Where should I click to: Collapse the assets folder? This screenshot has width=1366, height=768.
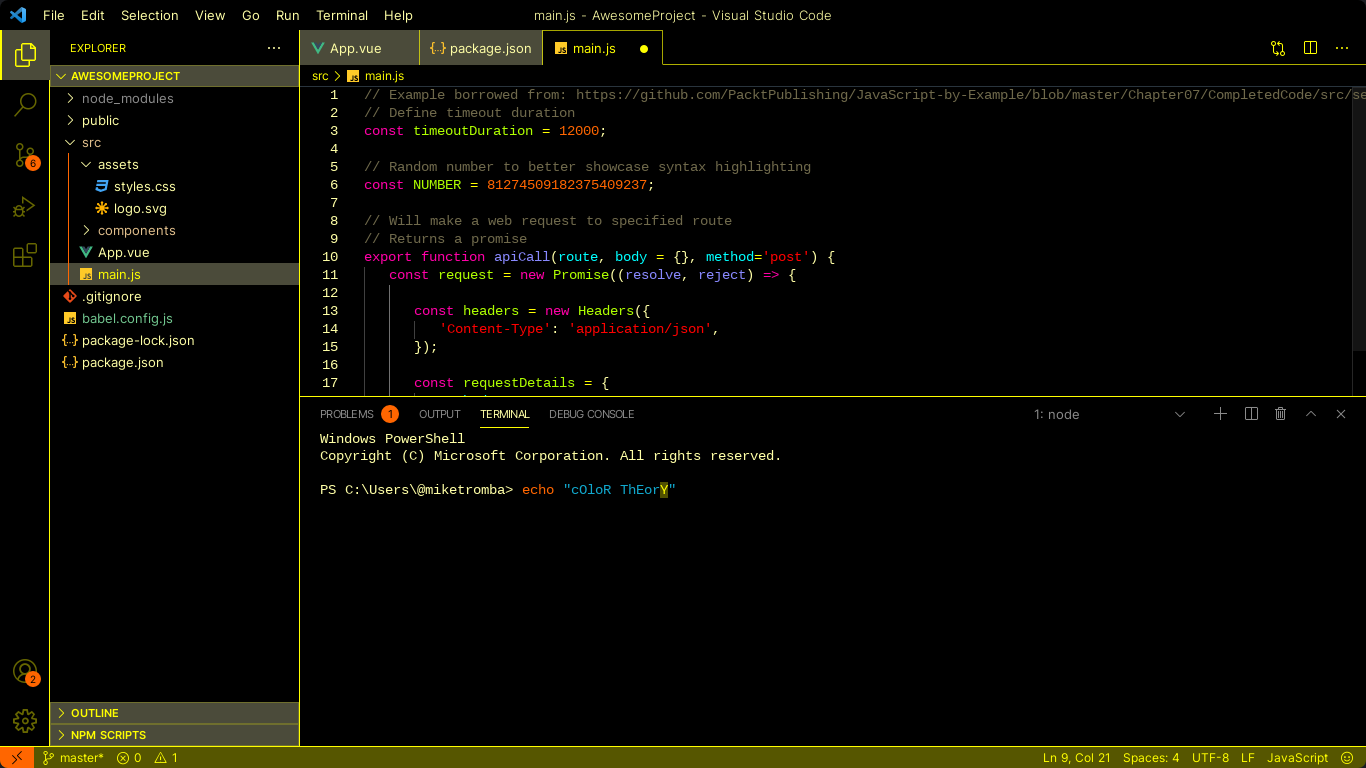(174, 164)
